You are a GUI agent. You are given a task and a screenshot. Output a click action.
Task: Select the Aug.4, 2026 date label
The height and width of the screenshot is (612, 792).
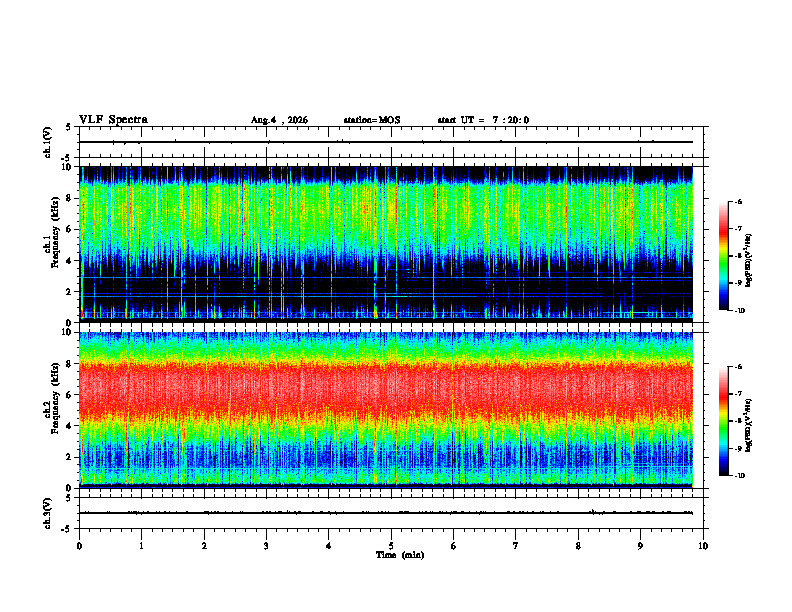279,120
